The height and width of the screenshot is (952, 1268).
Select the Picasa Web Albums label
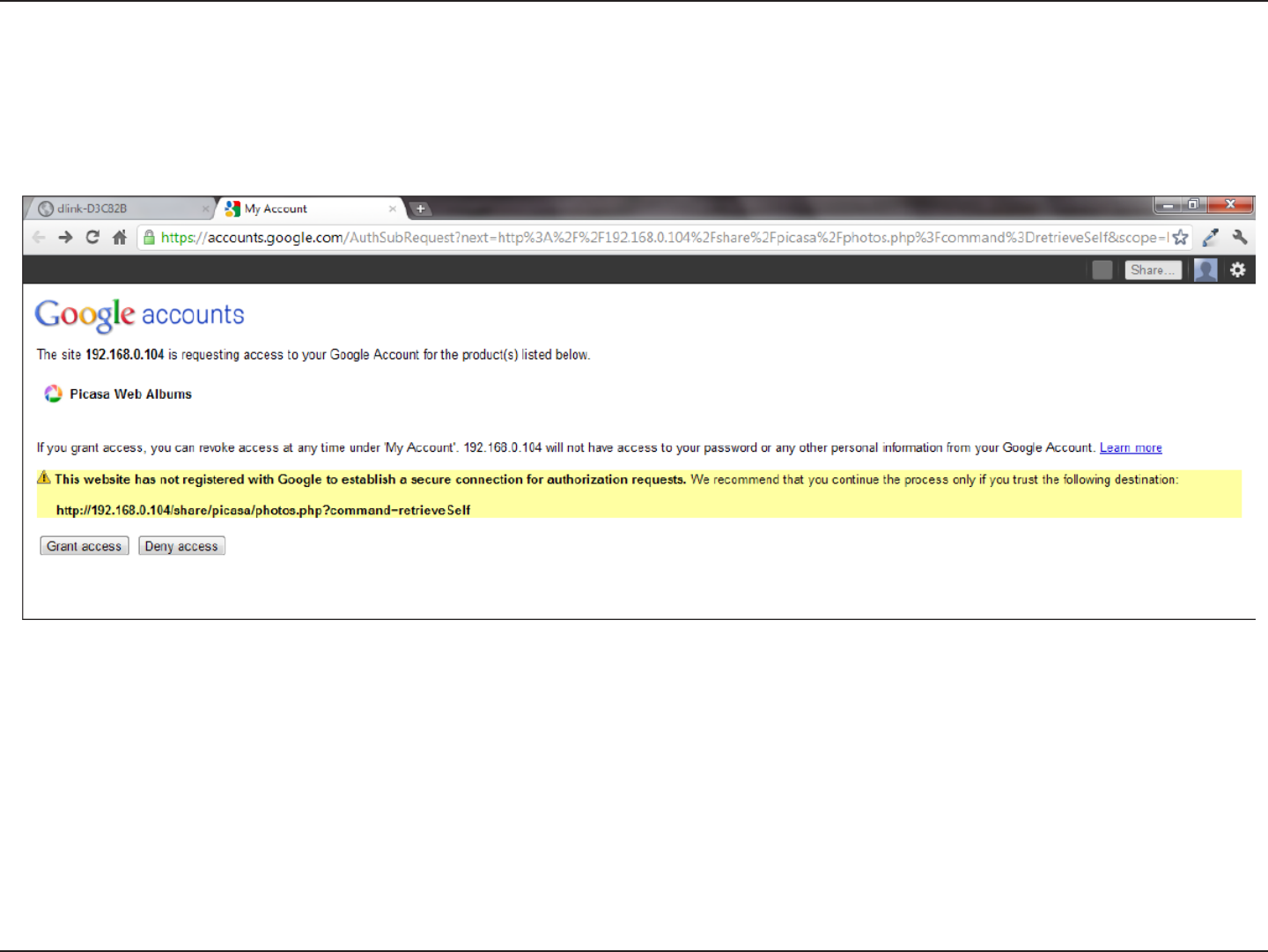[x=130, y=394]
